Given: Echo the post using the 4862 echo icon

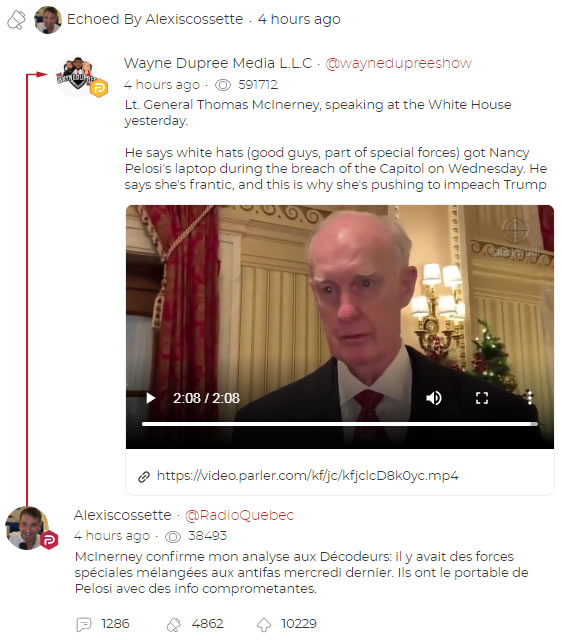Looking at the screenshot, I should (x=173, y=624).
